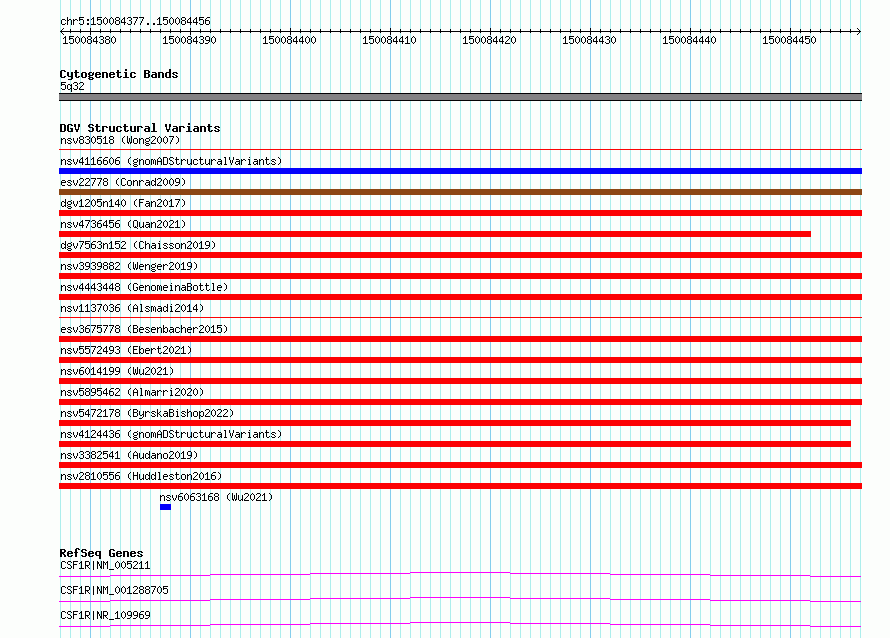Select label nsv5572493 (Ebert2021)
This screenshot has height=638, width=890.
click(x=126, y=350)
